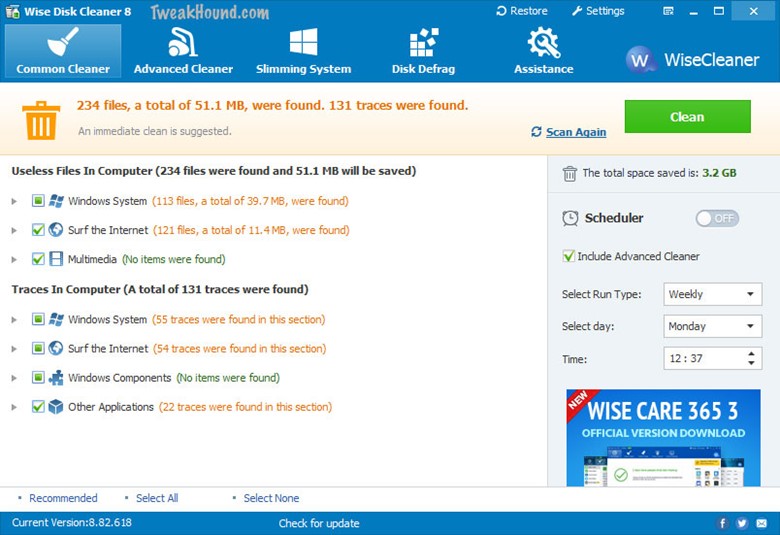This screenshot has width=780, height=535.
Task: Turn on the Scheduler switch
Action: (717, 218)
